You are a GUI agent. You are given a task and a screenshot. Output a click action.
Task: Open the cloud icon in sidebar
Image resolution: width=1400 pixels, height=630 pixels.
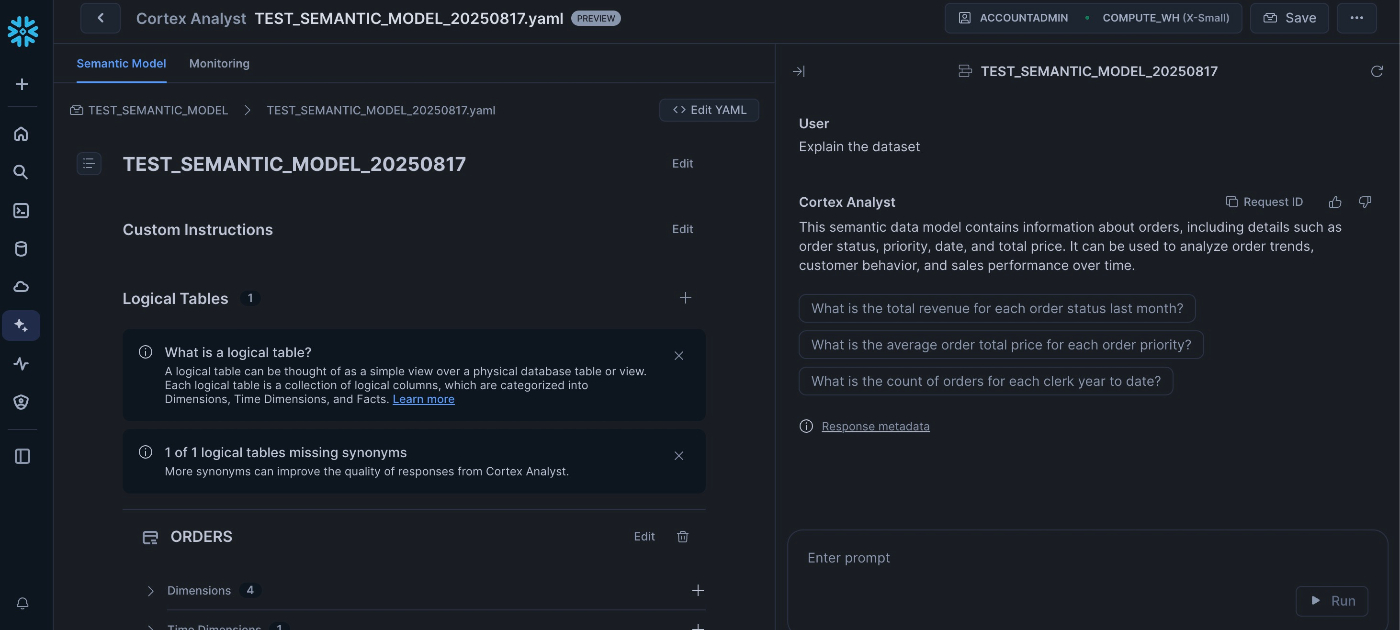pos(21,287)
